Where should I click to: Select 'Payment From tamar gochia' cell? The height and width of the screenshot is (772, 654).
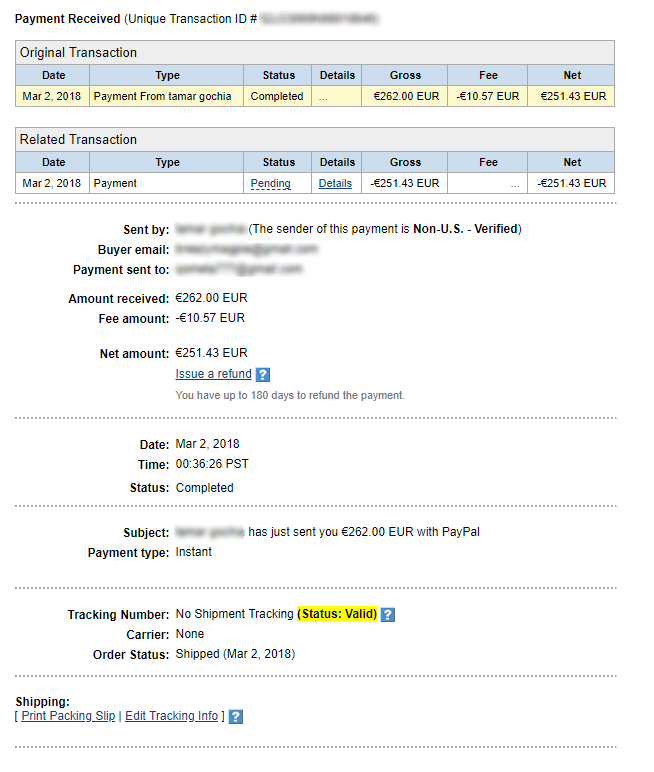(166, 96)
